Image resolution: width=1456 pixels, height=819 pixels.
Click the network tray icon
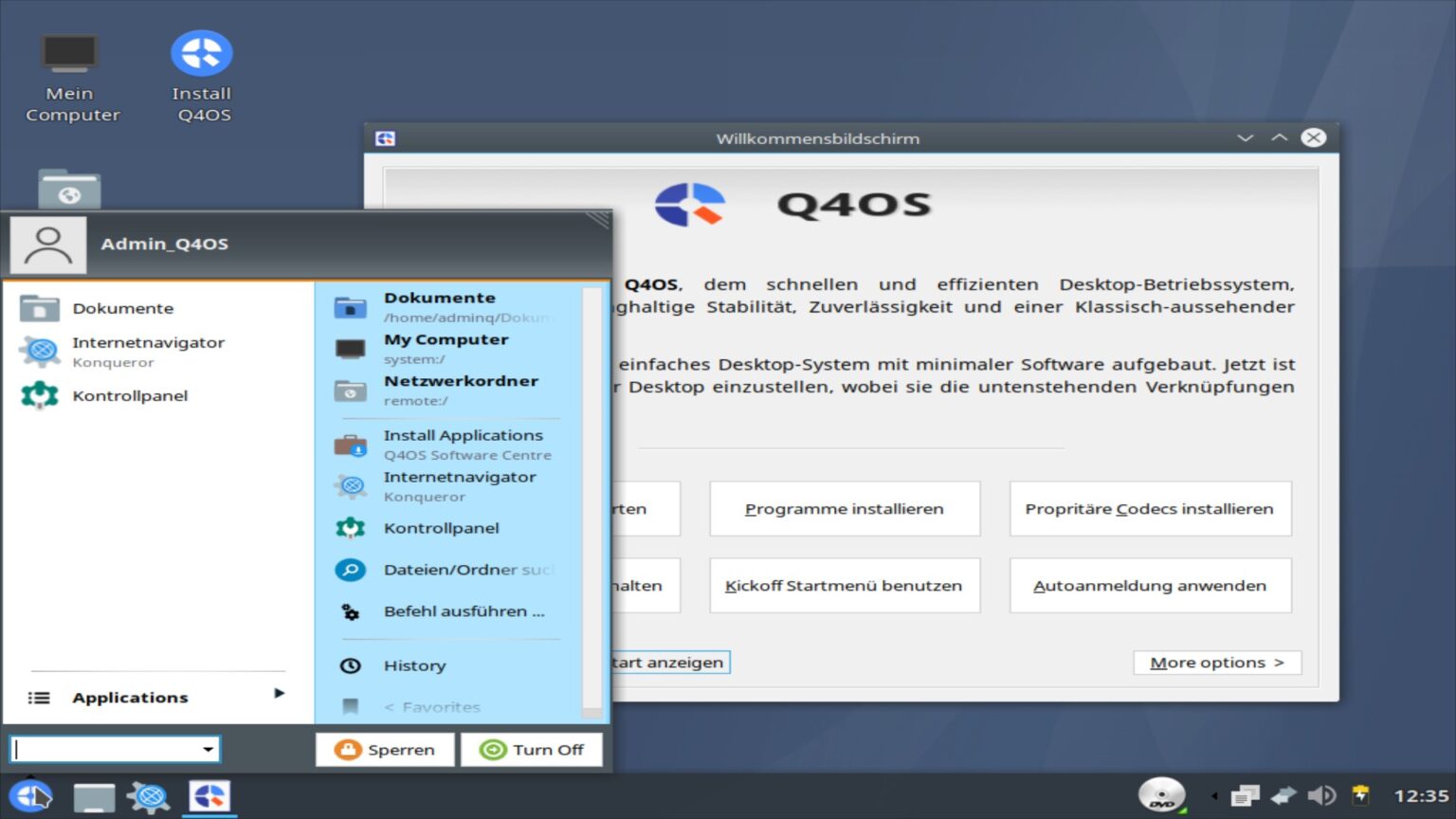tap(1283, 795)
